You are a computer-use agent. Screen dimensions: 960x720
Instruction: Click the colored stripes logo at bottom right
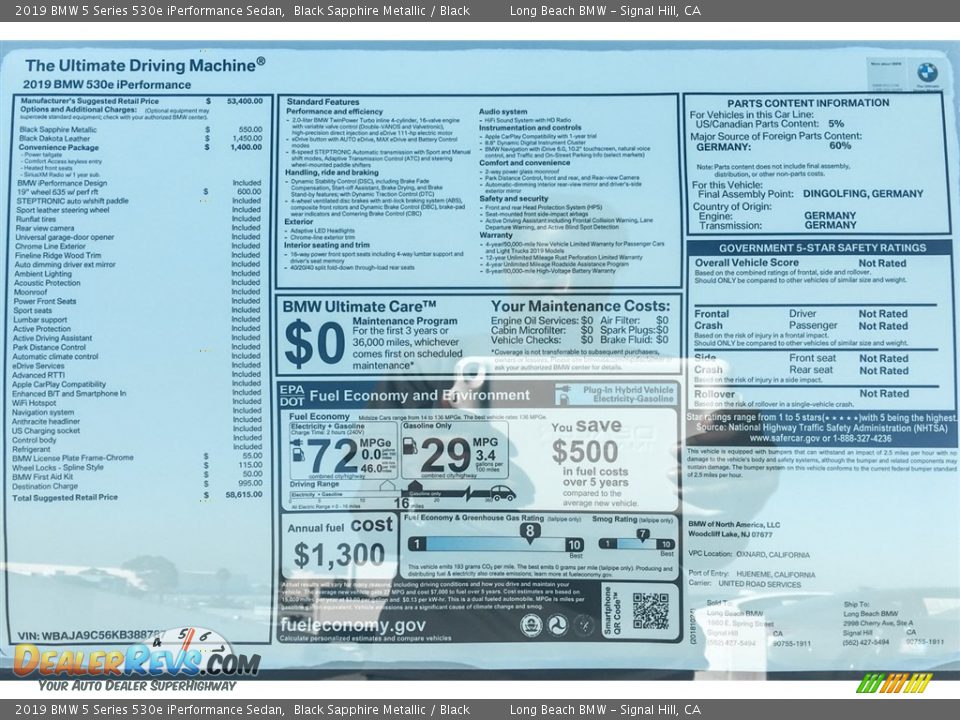[894, 683]
